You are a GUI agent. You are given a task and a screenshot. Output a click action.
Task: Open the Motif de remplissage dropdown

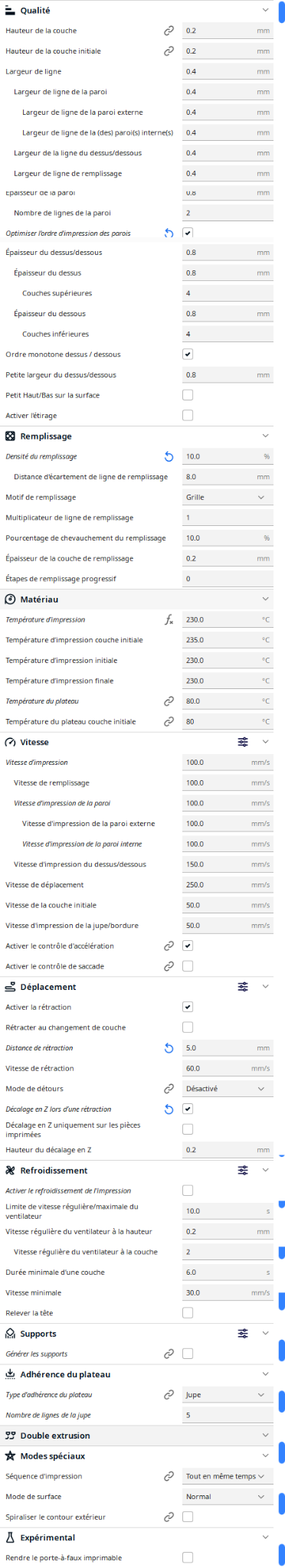(x=228, y=498)
